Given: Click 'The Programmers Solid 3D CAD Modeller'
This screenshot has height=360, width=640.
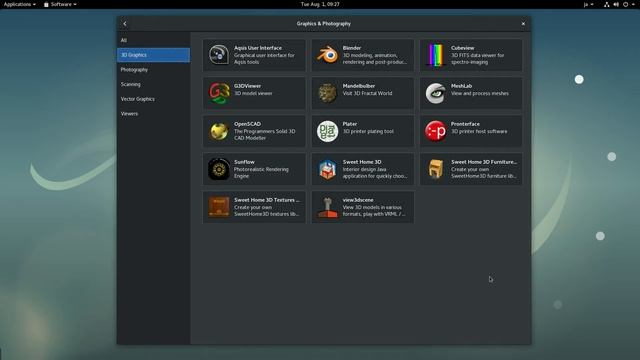Looking at the screenshot, I should point(264,135).
